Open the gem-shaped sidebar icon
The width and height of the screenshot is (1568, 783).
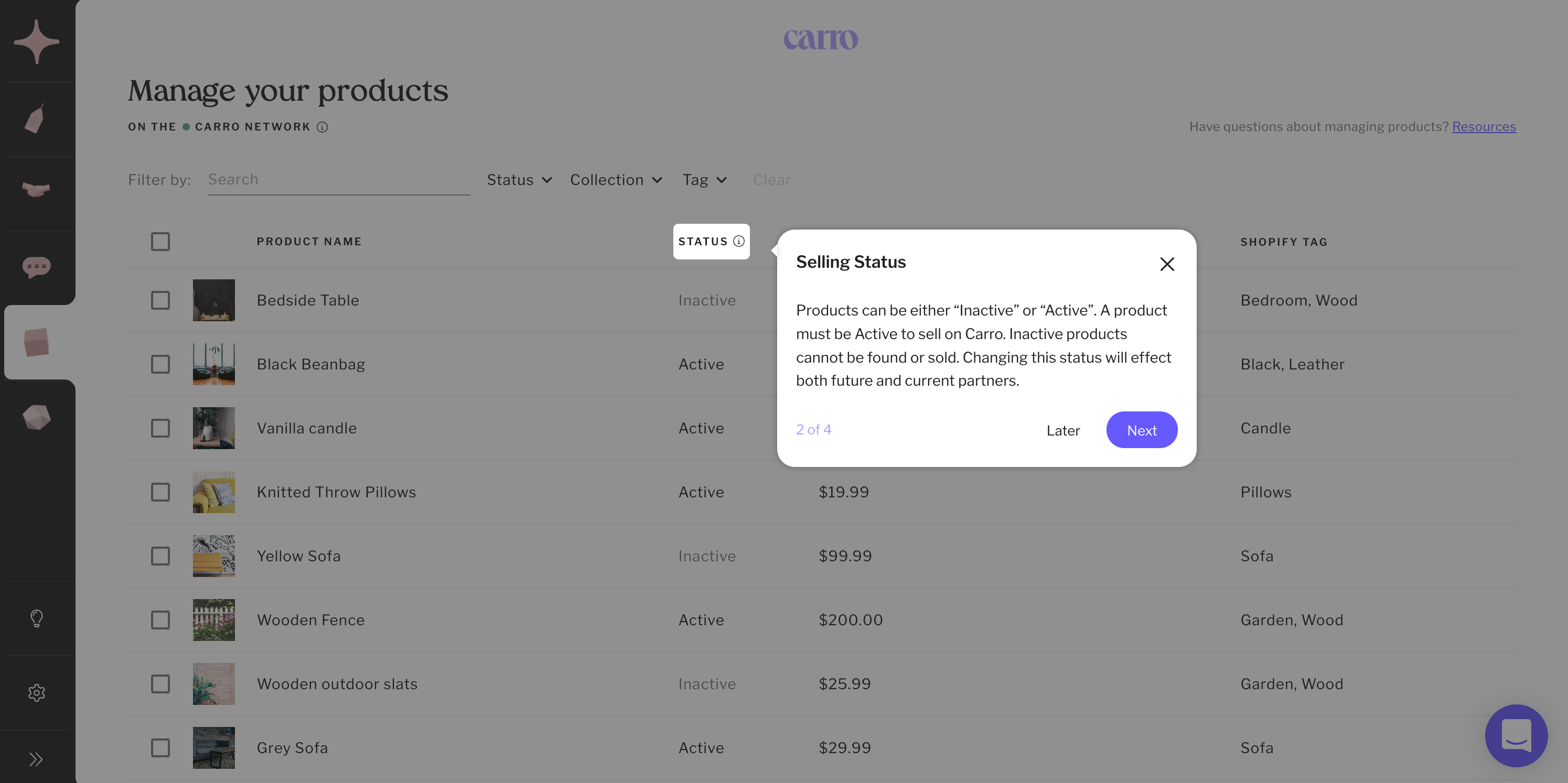click(x=37, y=417)
